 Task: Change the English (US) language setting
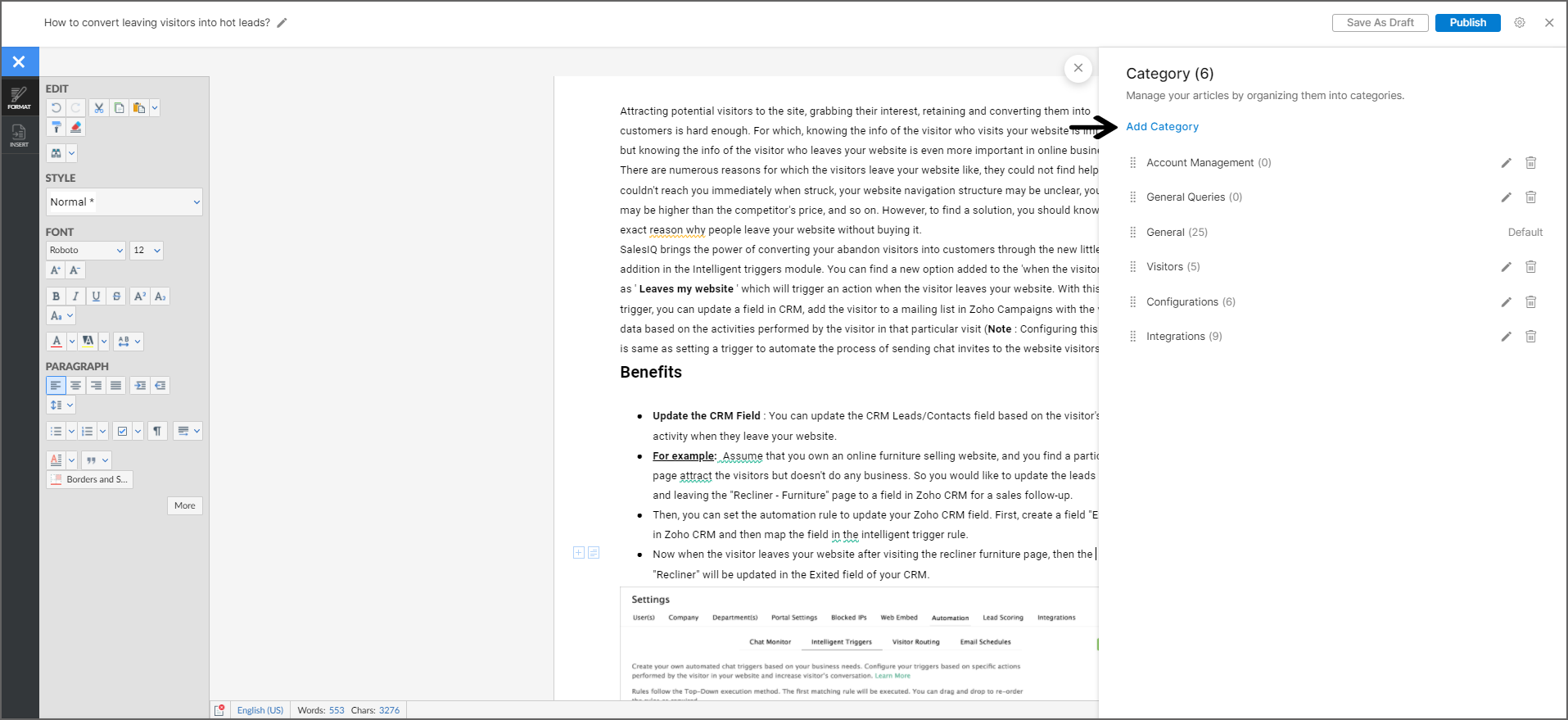pos(260,710)
